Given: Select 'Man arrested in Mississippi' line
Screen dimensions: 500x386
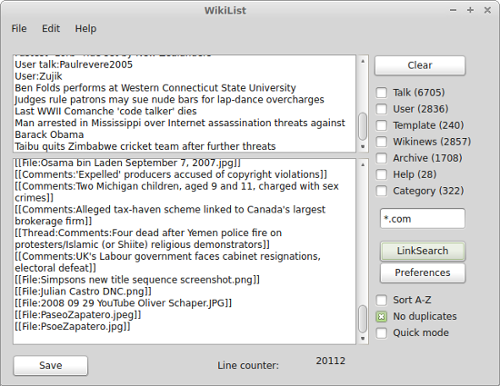Looking at the screenshot, I should pyautogui.click(x=180, y=129).
